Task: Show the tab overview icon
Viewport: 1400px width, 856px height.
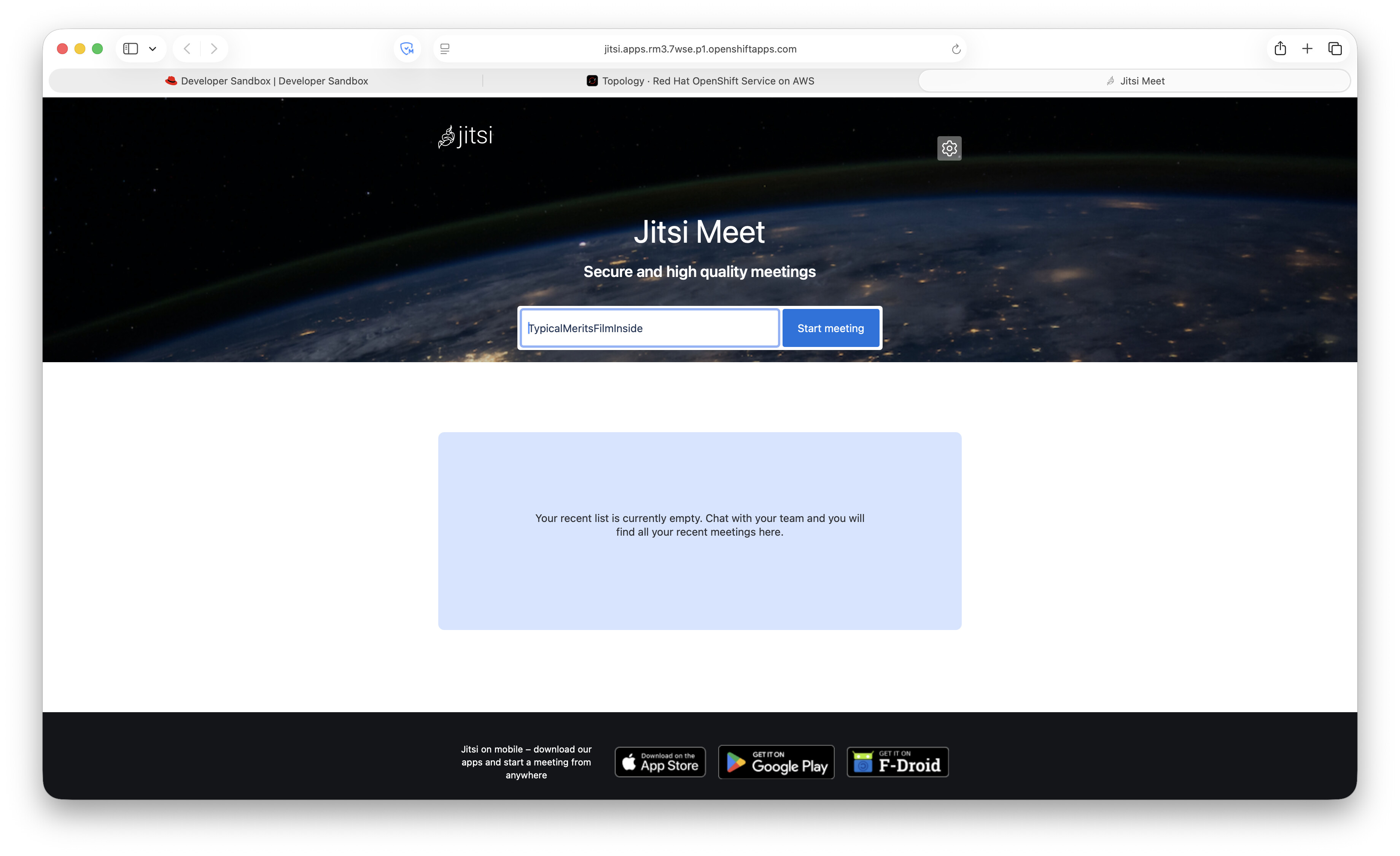Action: pyautogui.click(x=1335, y=49)
